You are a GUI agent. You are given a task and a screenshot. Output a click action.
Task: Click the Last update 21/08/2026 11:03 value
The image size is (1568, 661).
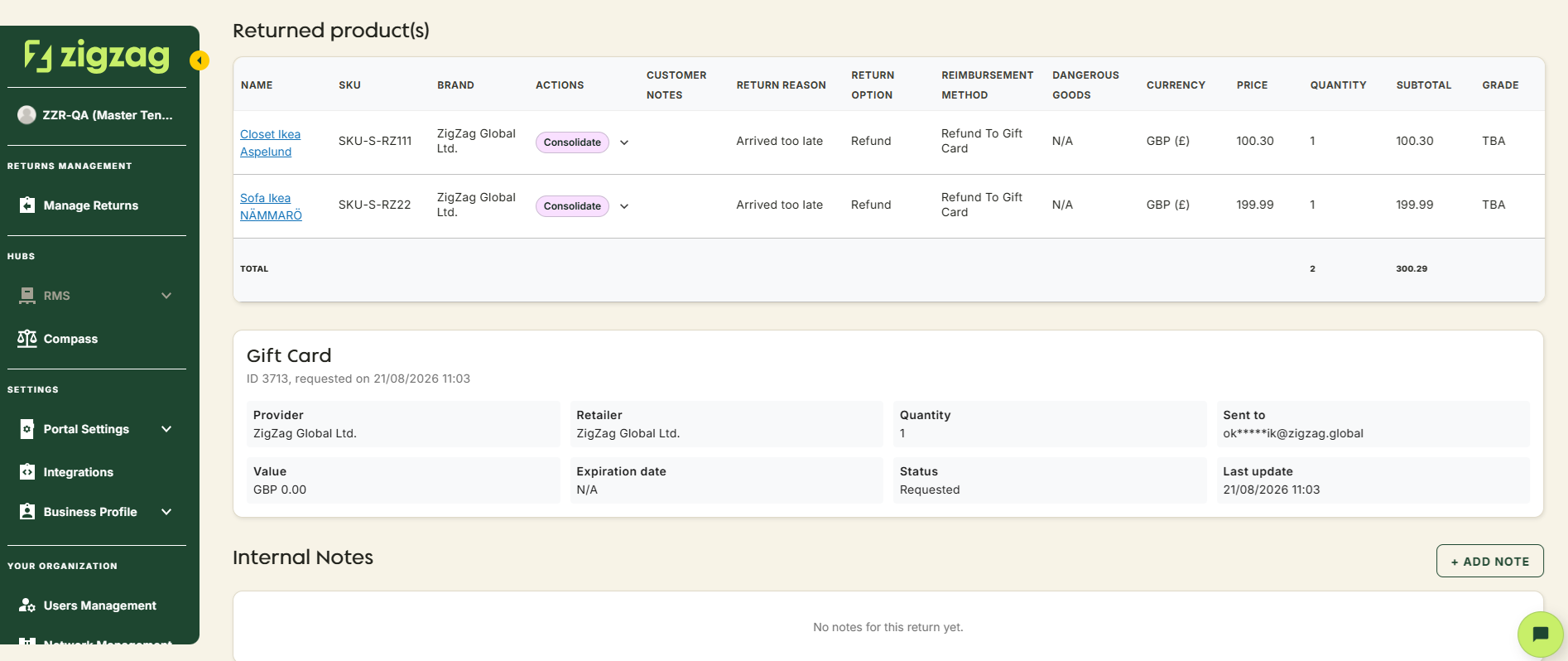click(1272, 490)
